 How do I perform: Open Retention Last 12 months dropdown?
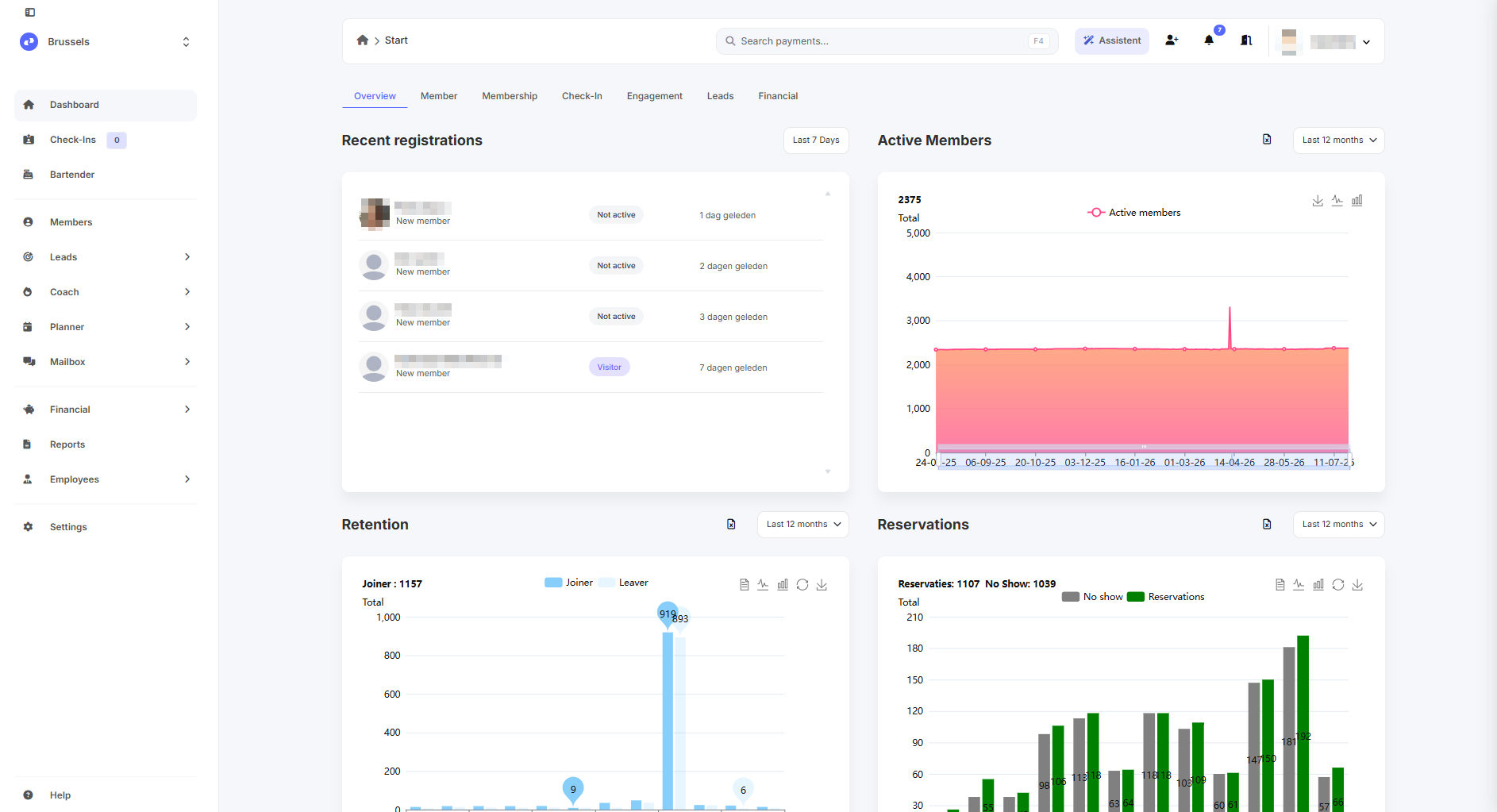(x=802, y=525)
